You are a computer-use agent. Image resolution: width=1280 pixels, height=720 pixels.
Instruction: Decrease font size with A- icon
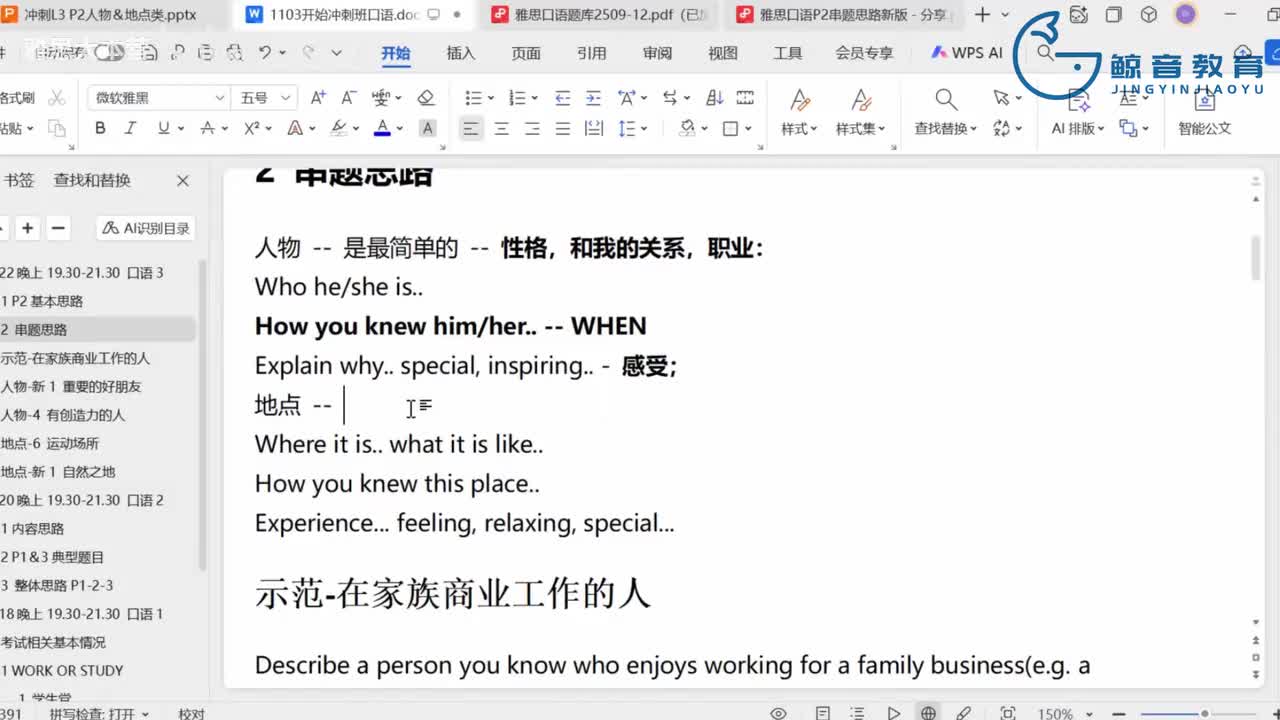348,97
